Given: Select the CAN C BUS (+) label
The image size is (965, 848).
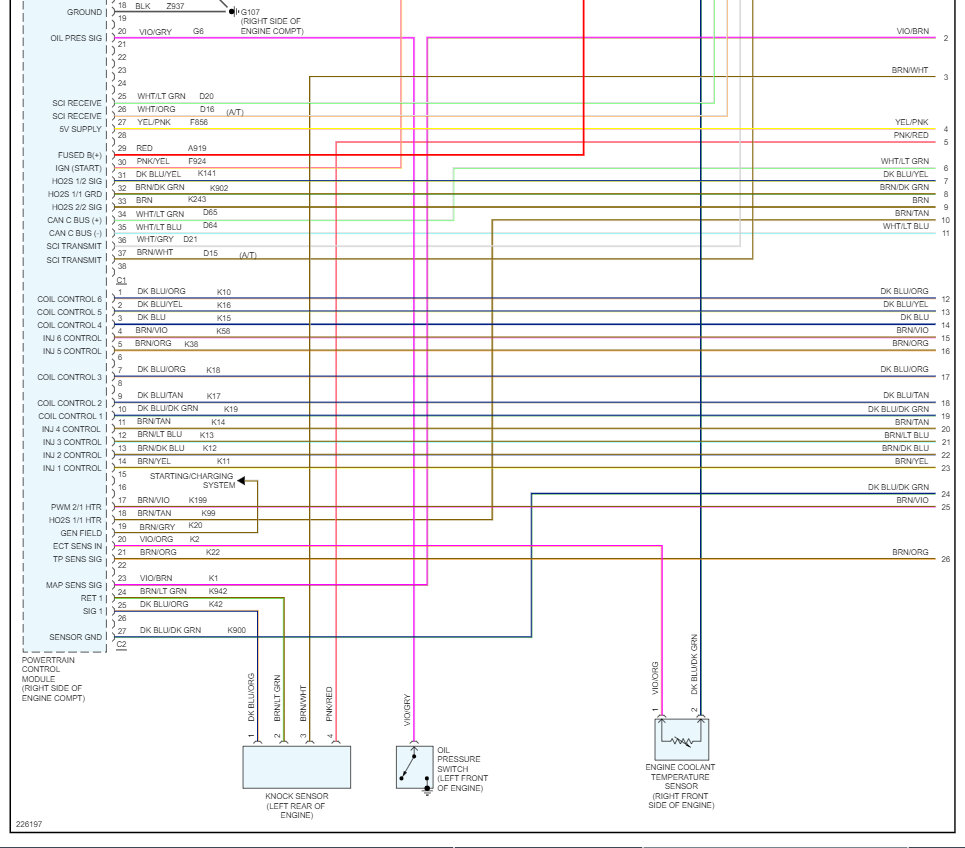Looking at the screenshot, I should [74, 220].
